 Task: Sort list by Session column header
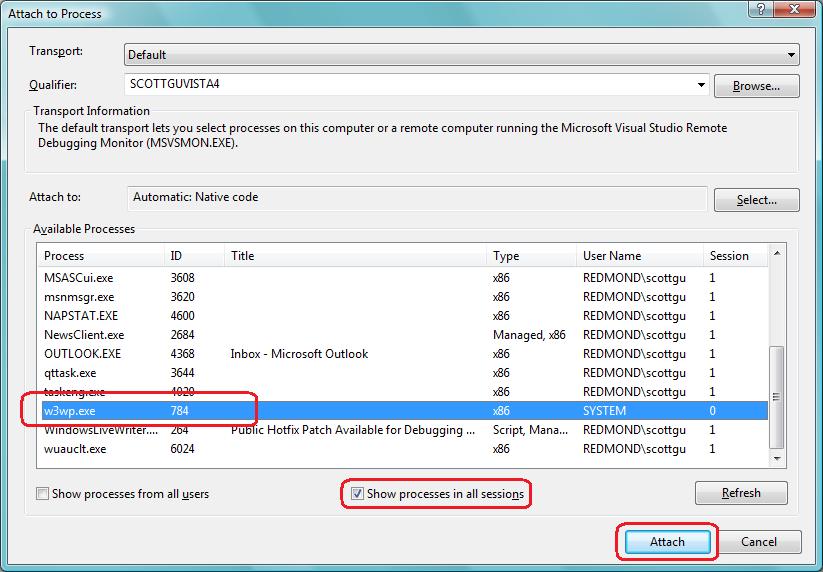(735, 256)
